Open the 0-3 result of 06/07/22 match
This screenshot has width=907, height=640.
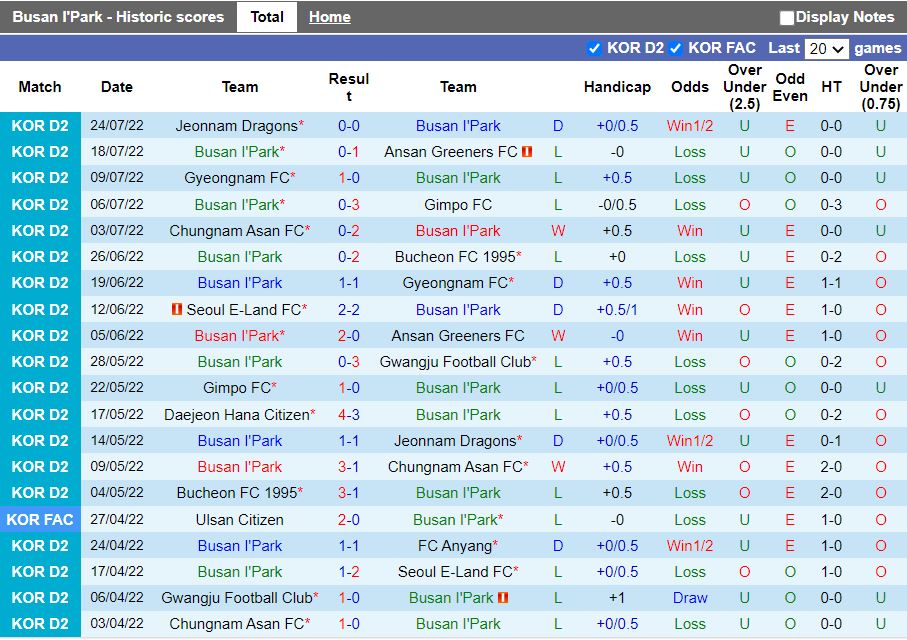(x=349, y=205)
